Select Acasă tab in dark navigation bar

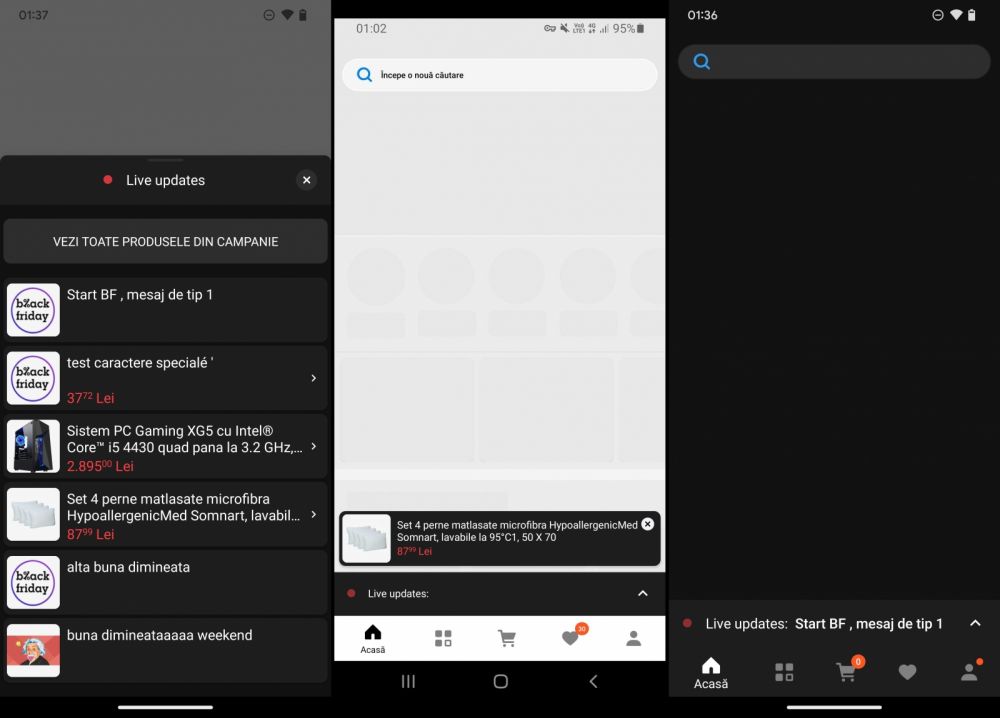coord(711,672)
